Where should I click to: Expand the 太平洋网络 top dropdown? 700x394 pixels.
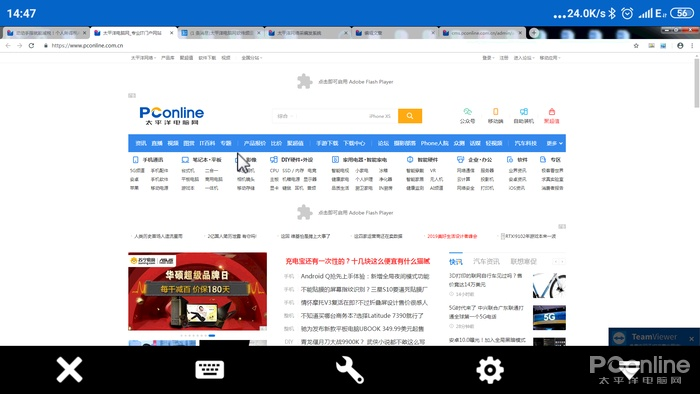pos(143,58)
